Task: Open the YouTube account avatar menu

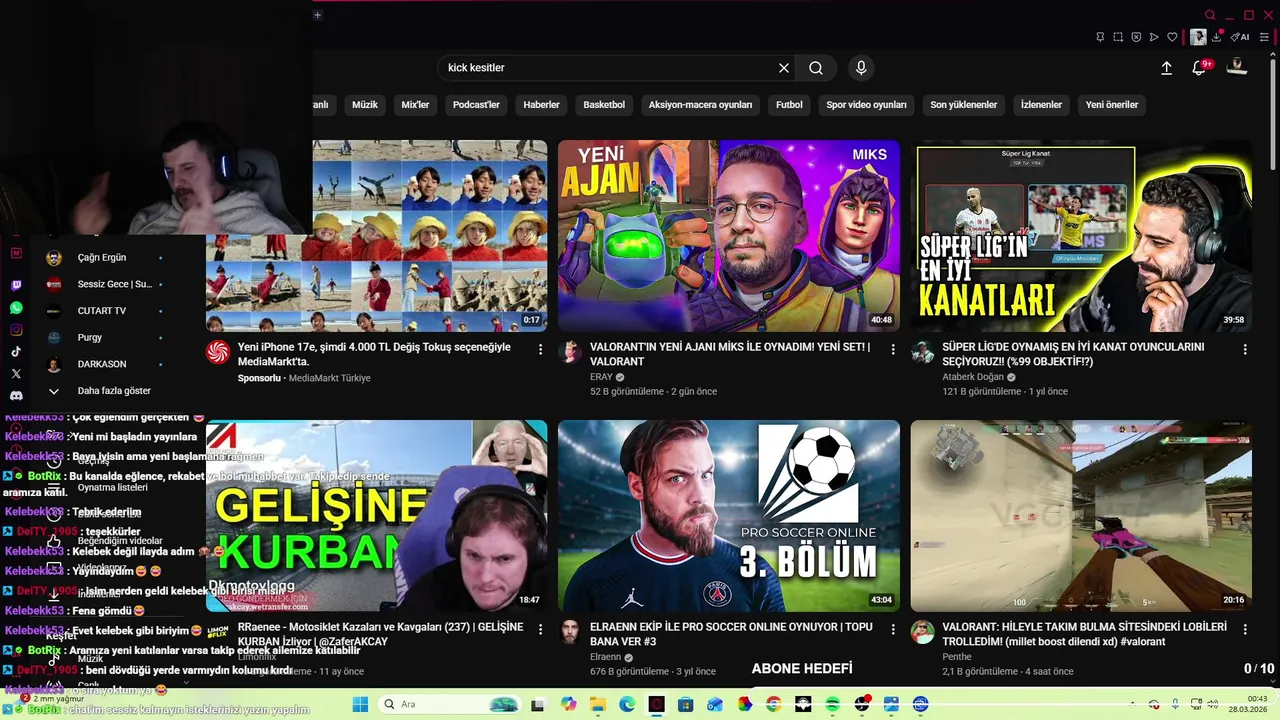Action: coord(1237,67)
